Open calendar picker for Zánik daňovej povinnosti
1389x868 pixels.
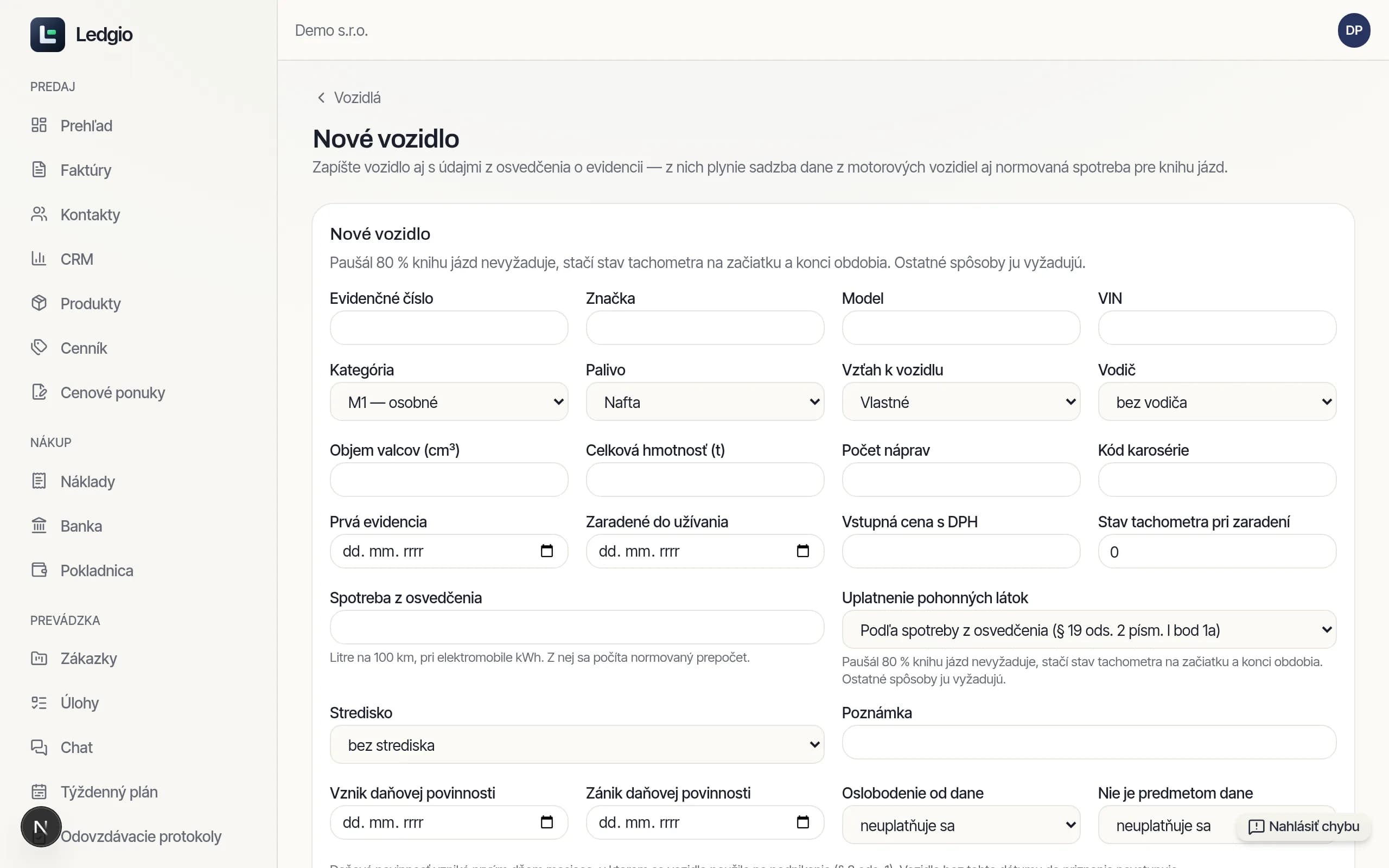tap(802, 822)
